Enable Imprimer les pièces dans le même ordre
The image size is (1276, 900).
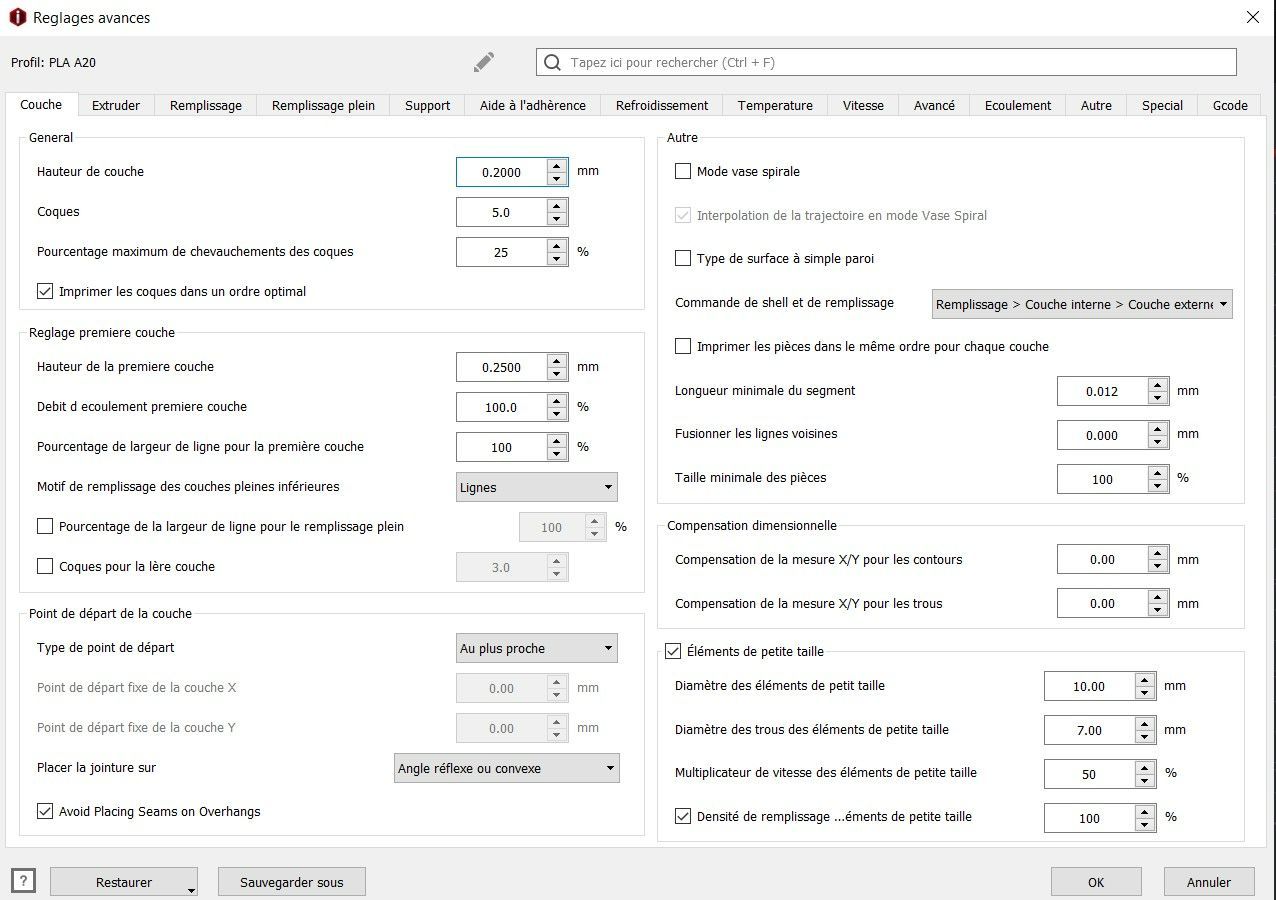click(x=683, y=346)
